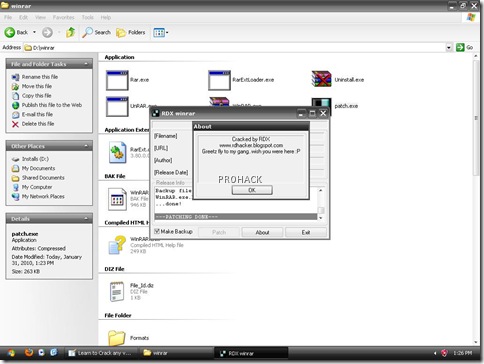Collapse the File and Folder Tasks panel
The height and width of the screenshot is (364, 484).
(86, 64)
